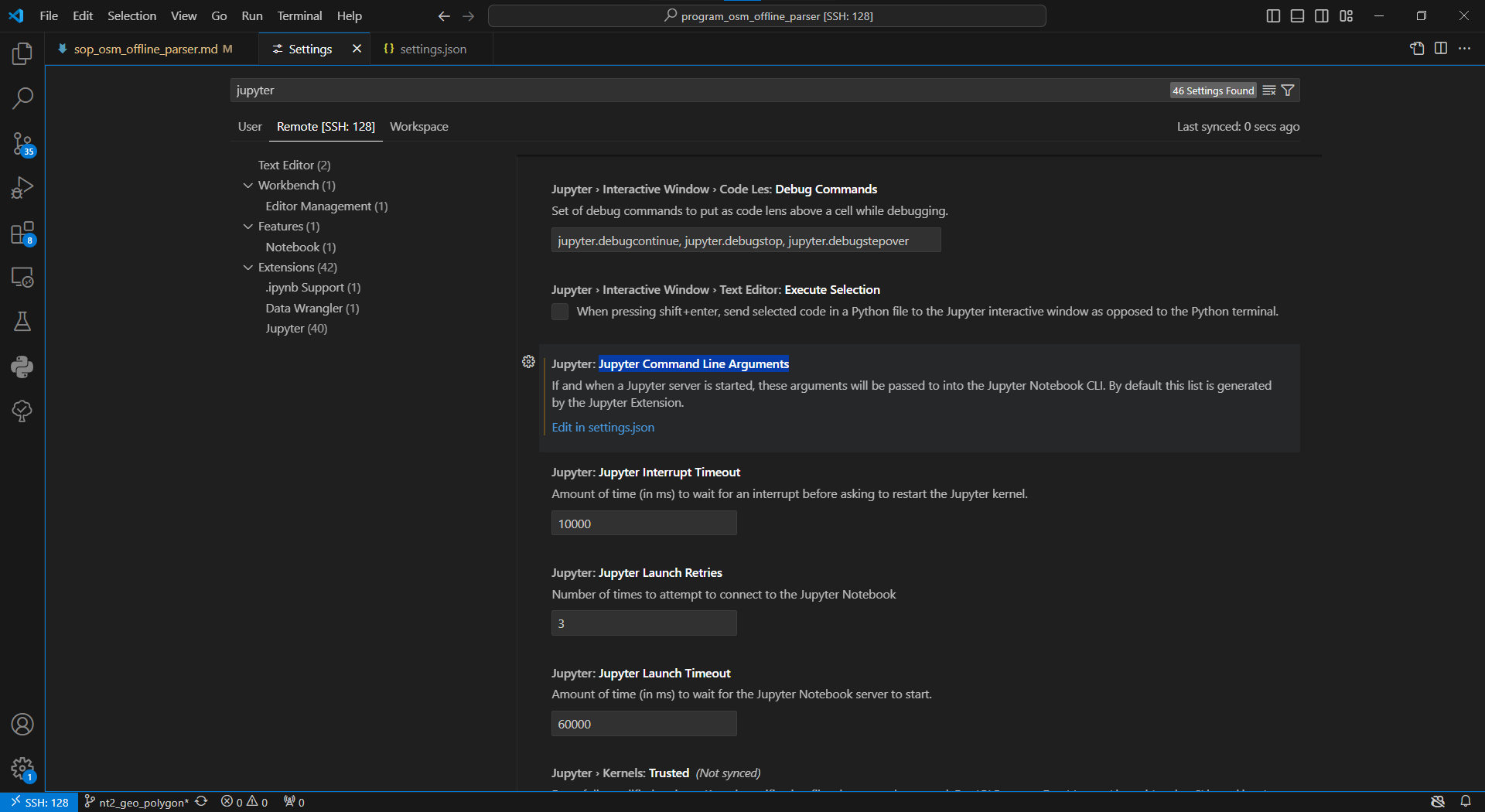
Task: Open the Terminal menu
Action: [x=299, y=16]
